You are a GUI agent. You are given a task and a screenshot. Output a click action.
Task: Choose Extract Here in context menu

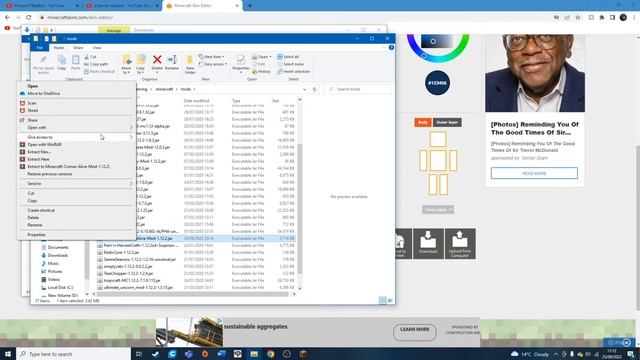coord(77,159)
